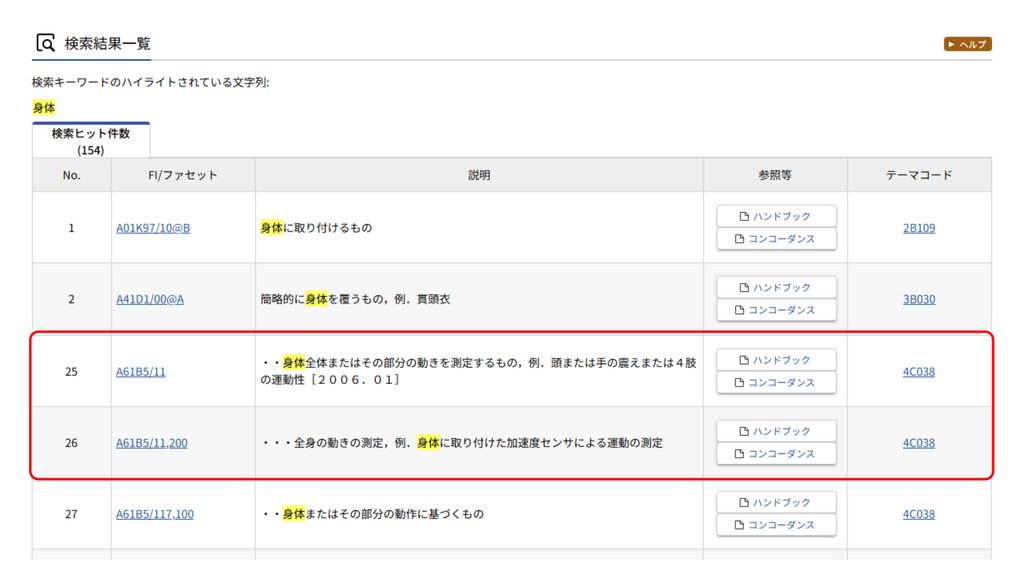Image resolution: width=1024 pixels, height=576 pixels.
Task: Click row number 27 cell
Action: [72, 514]
